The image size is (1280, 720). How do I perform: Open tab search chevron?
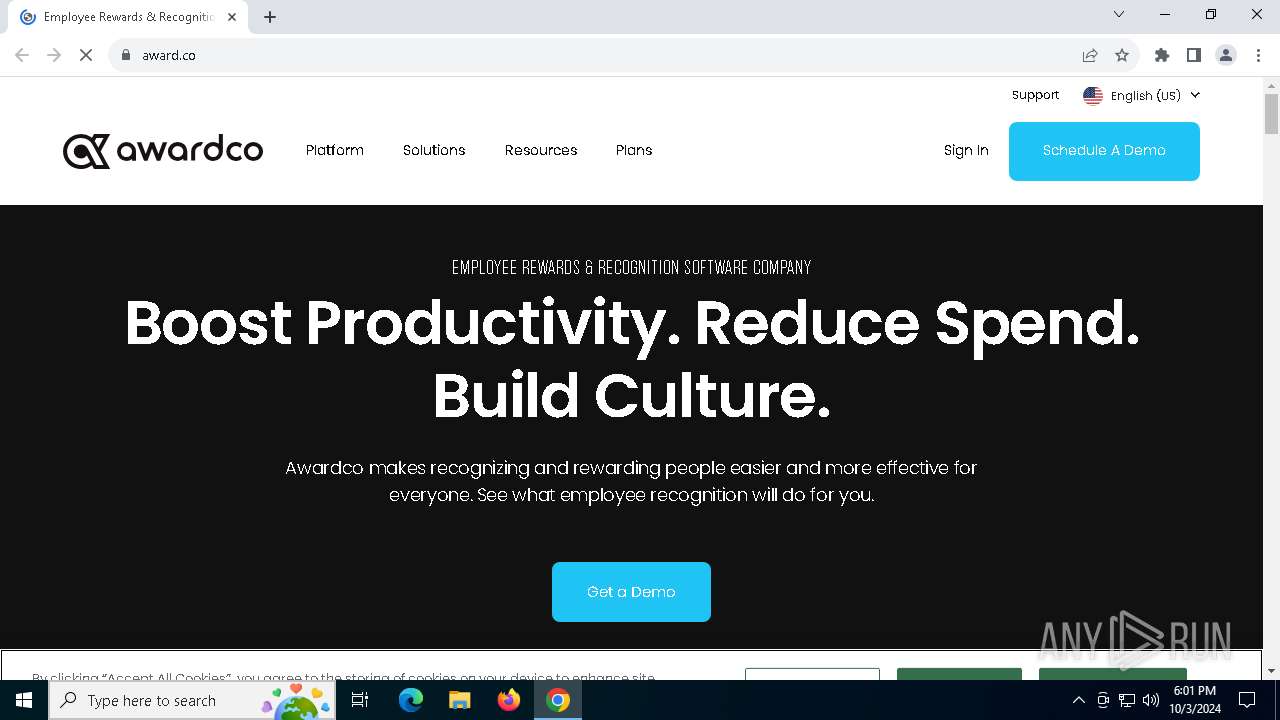[1119, 14]
